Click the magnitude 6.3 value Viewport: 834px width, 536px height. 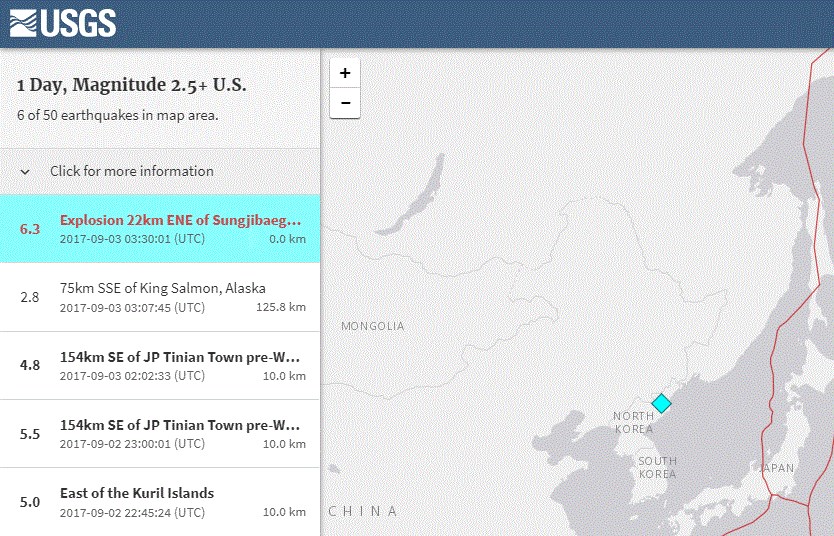click(x=30, y=229)
